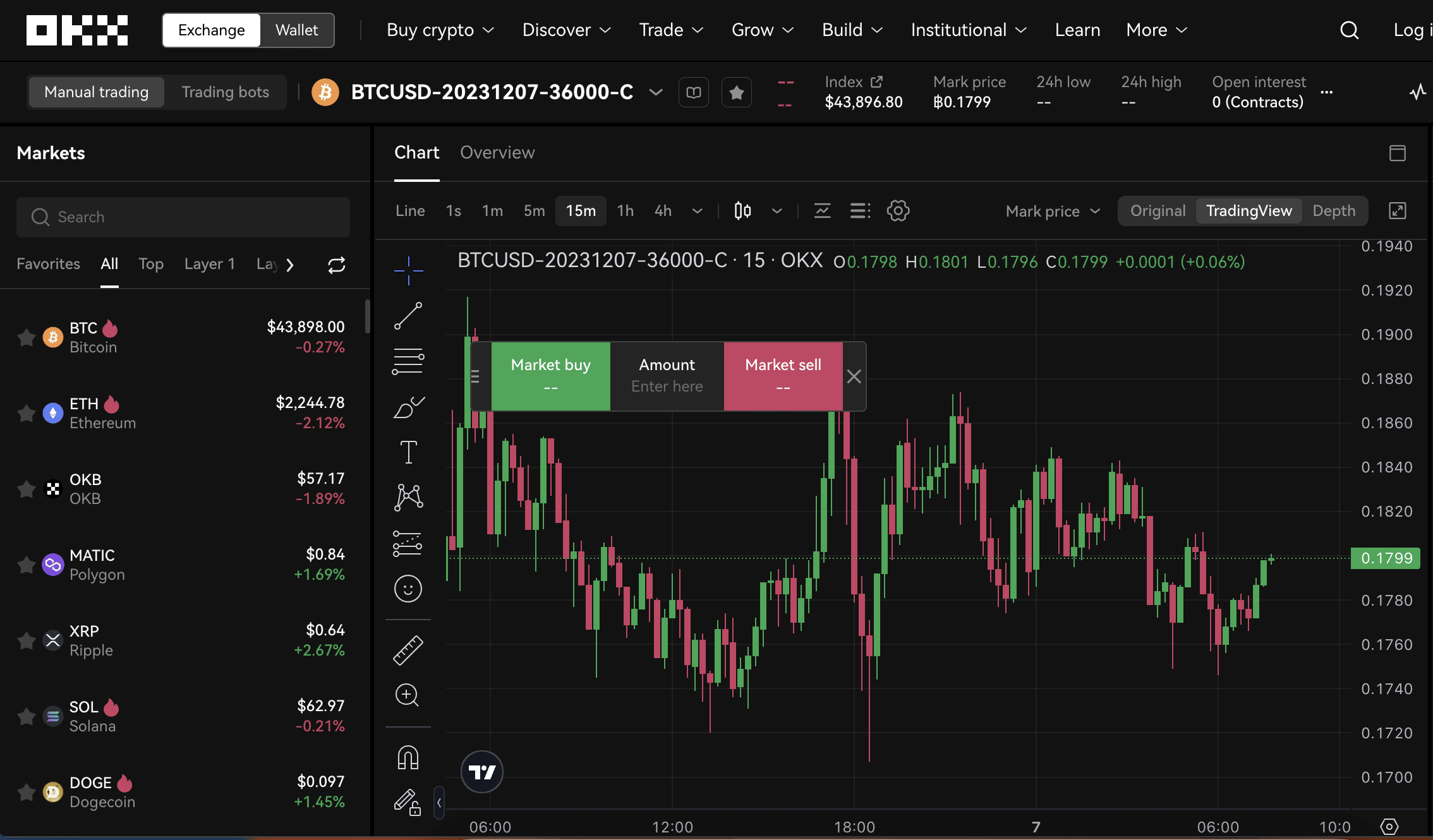Open the Mark price dropdown
The width and height of the screenshot is (1433, 840).
click(x=1053, y=211)
